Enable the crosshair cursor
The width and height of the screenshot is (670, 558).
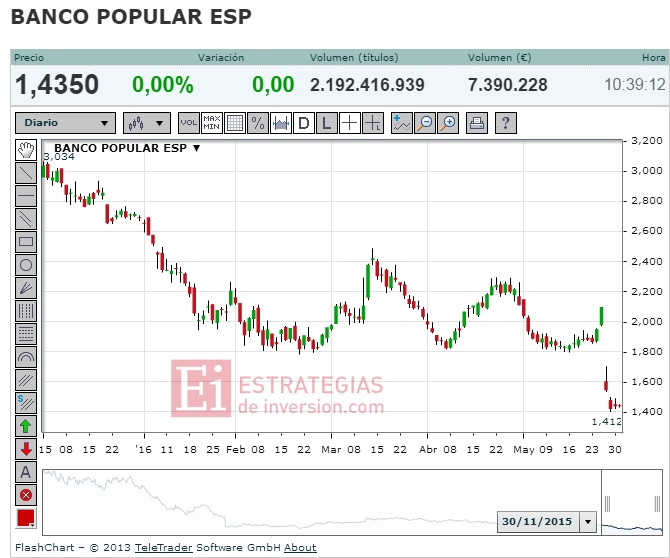[x=350, y=123]
